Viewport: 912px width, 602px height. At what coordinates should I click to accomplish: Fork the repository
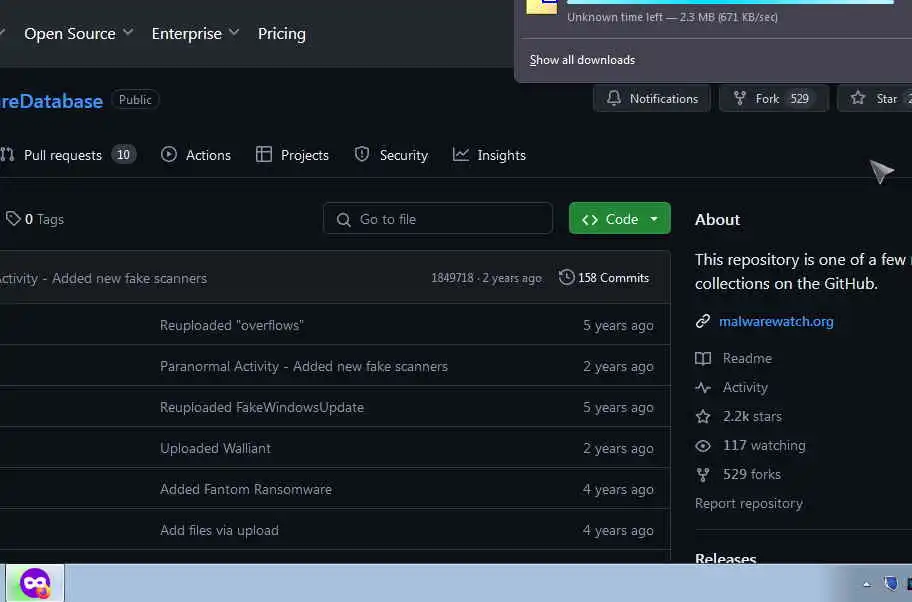[774, 98]
